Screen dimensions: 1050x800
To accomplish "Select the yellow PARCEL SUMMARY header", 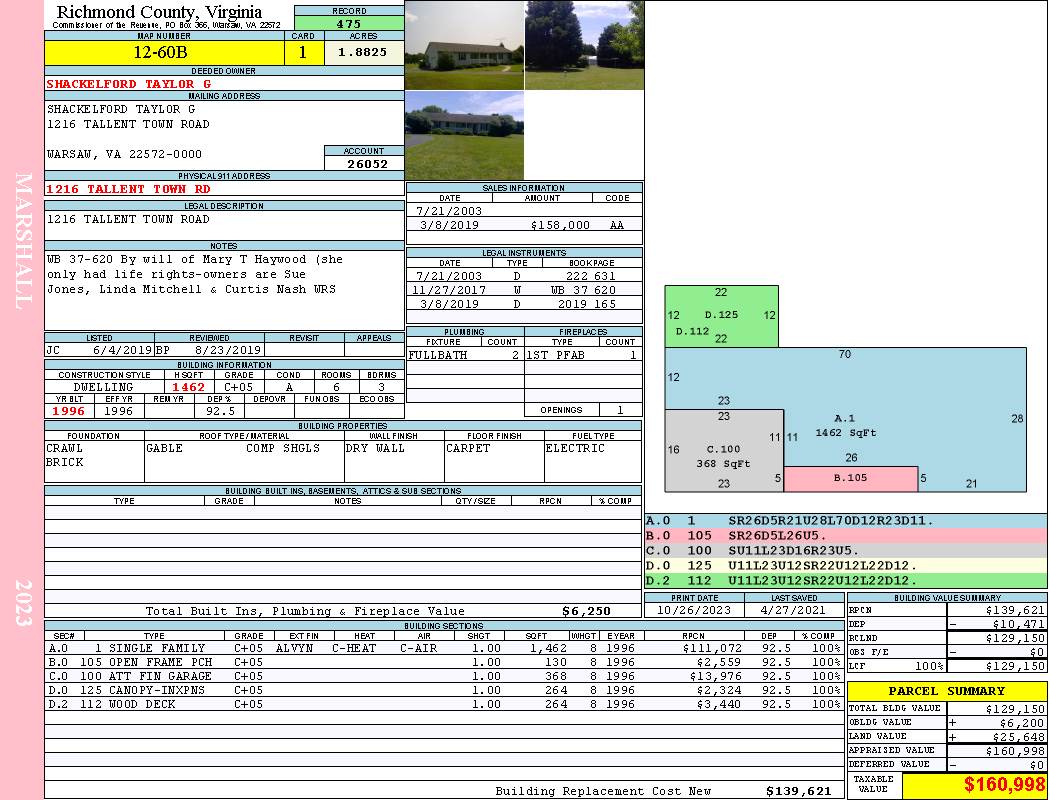I will [947, 691].
